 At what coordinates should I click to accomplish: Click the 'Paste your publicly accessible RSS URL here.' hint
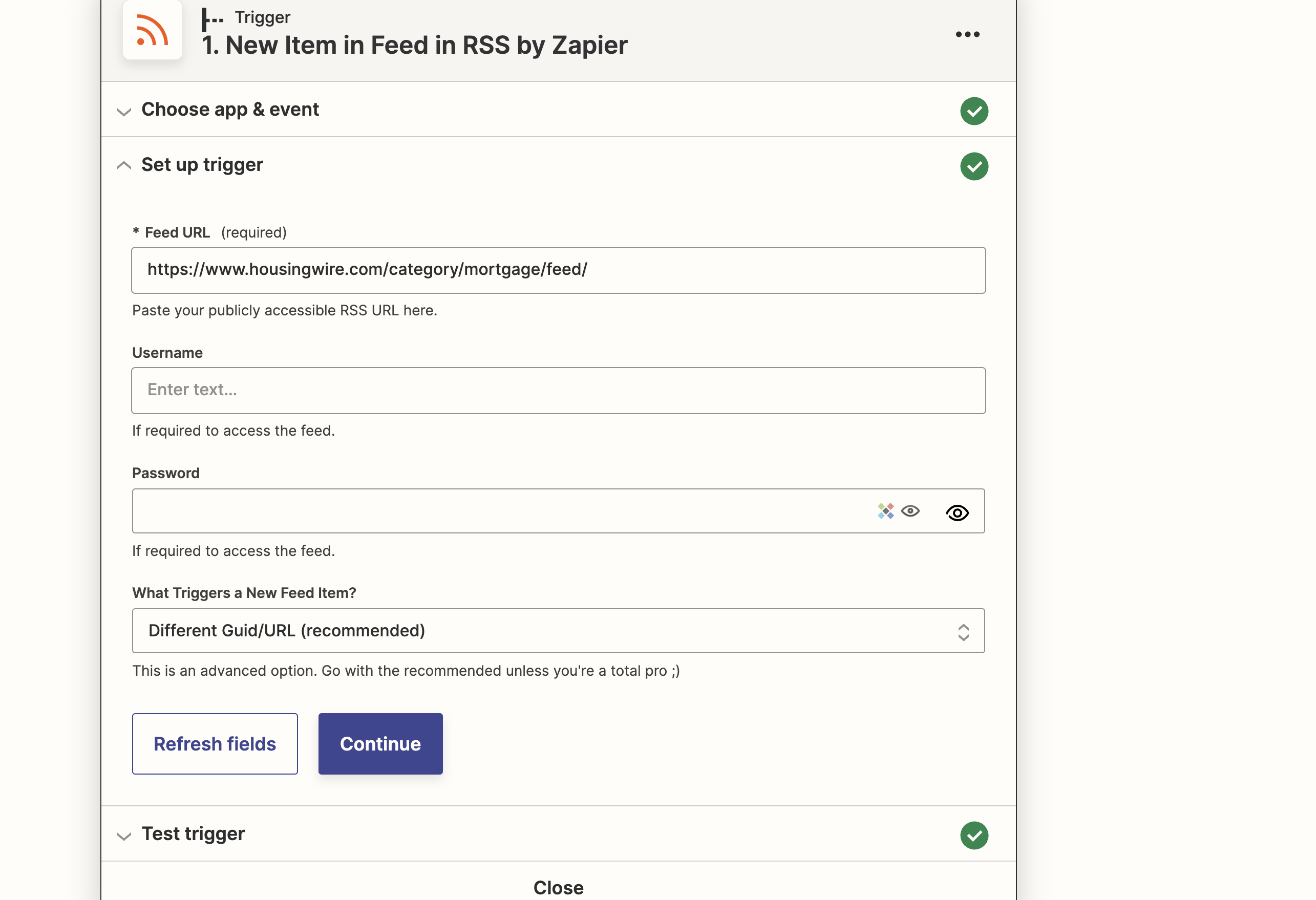point(285,310)
